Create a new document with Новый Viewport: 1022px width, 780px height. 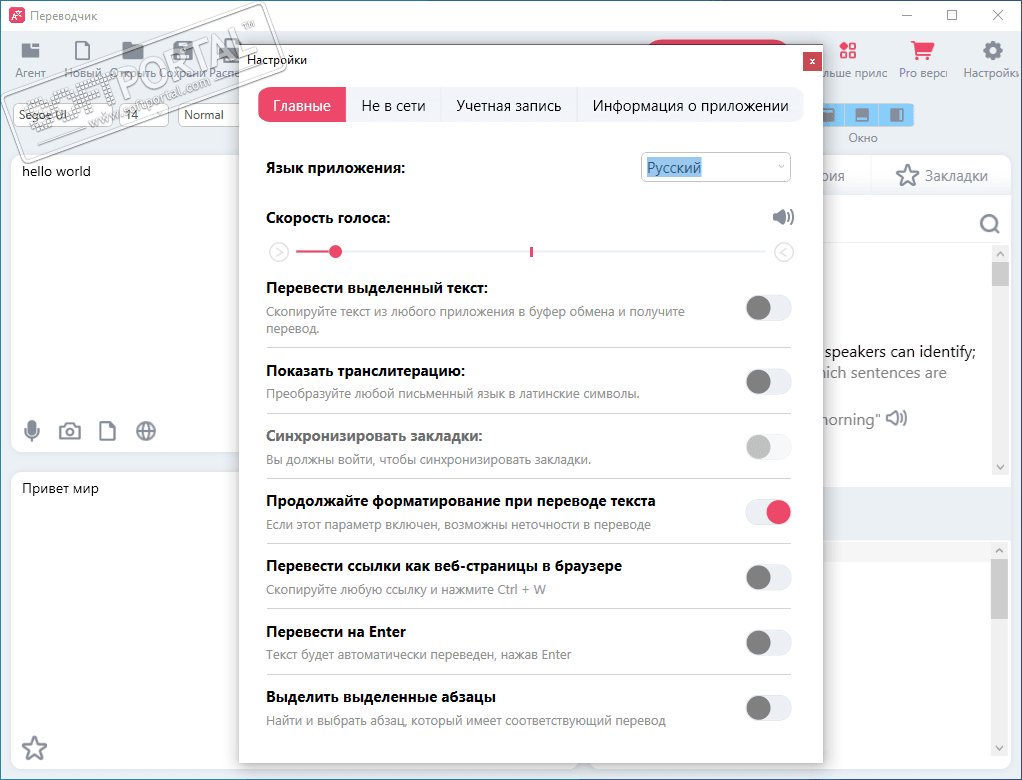point(82,60)
